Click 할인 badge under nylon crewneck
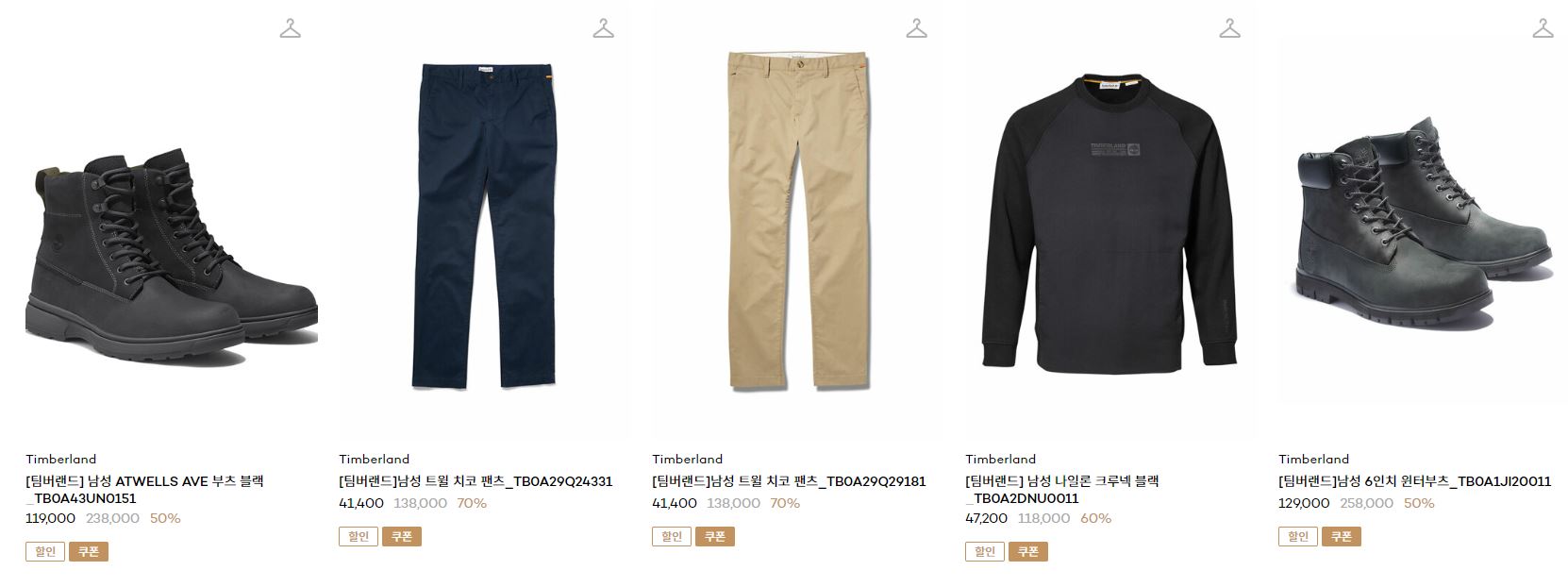The image size is (1568, 587). 985,551
